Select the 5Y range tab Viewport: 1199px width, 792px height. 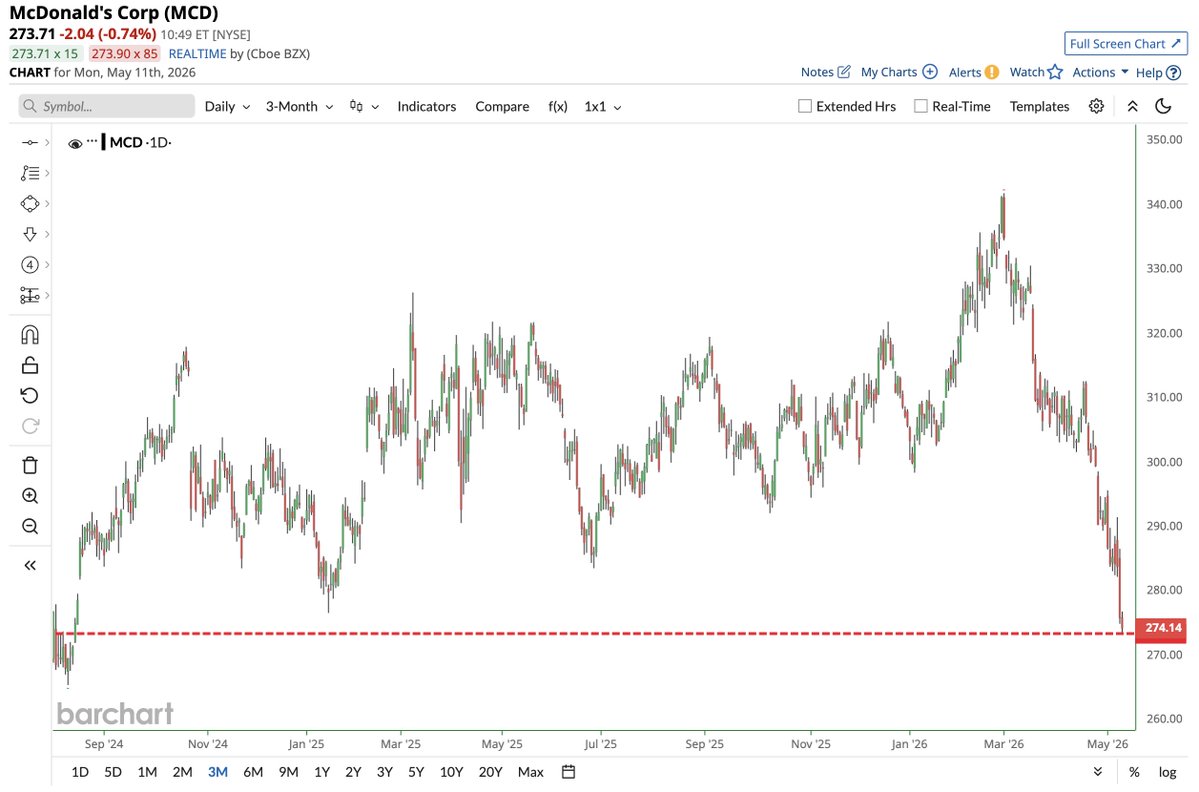[x=416, y=772]
